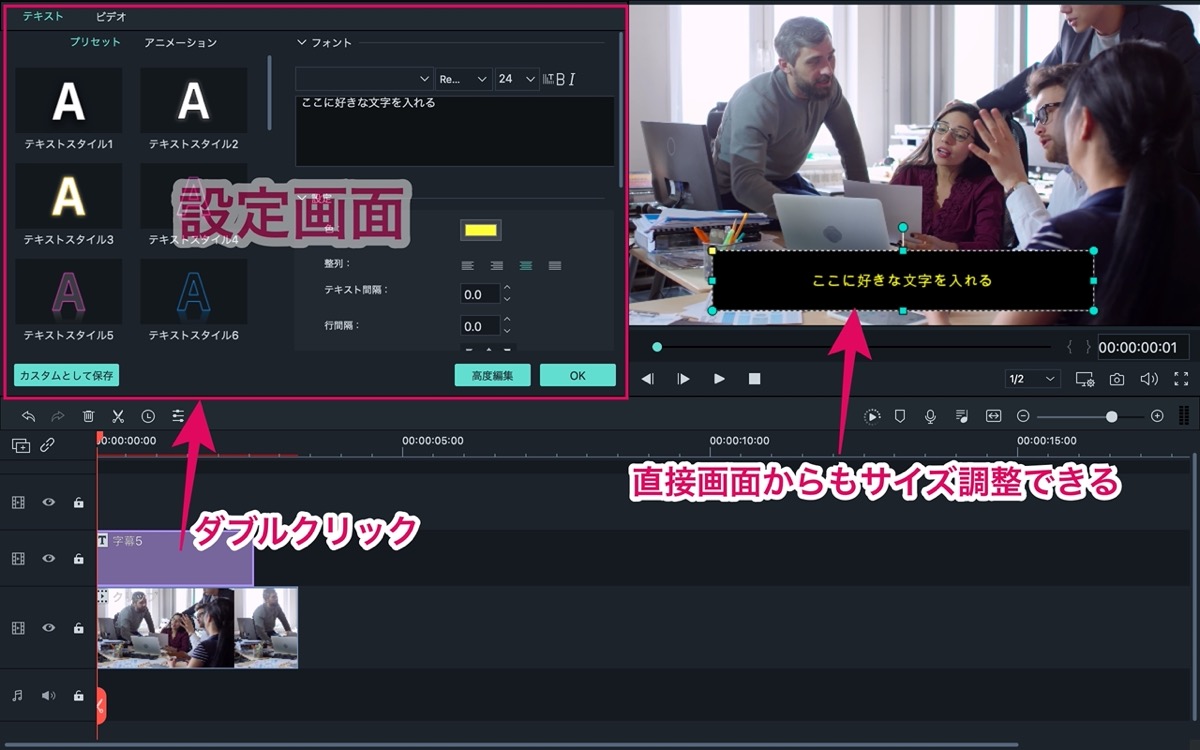Enter fullscreen preview mode
1200x750 pixels.
(x=1181, y=379)
